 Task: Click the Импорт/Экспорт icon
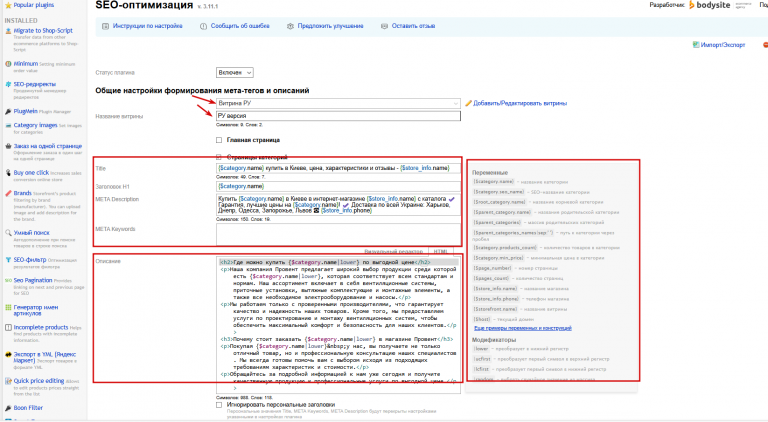[696, 45]
